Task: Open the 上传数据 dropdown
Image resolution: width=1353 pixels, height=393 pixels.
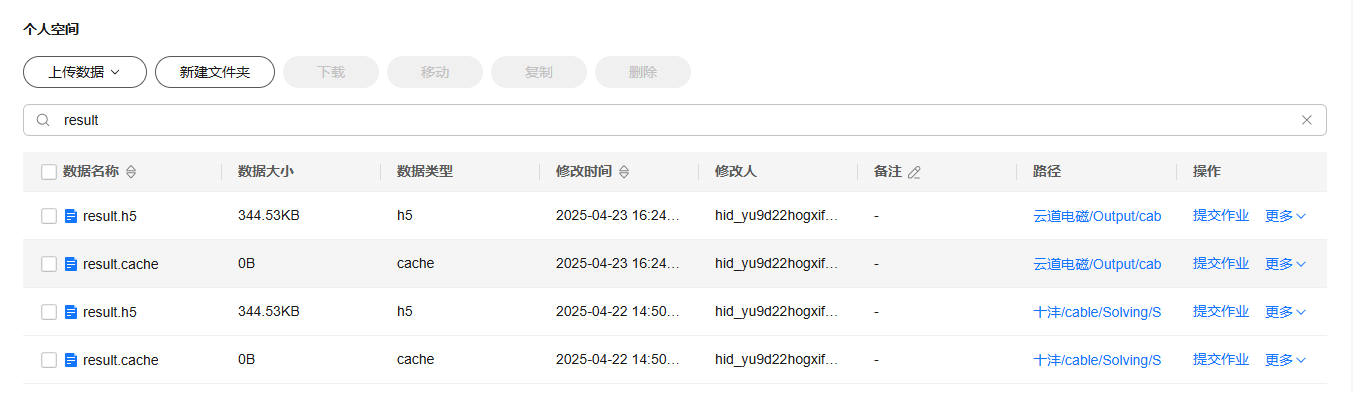Action: point(85,72)
